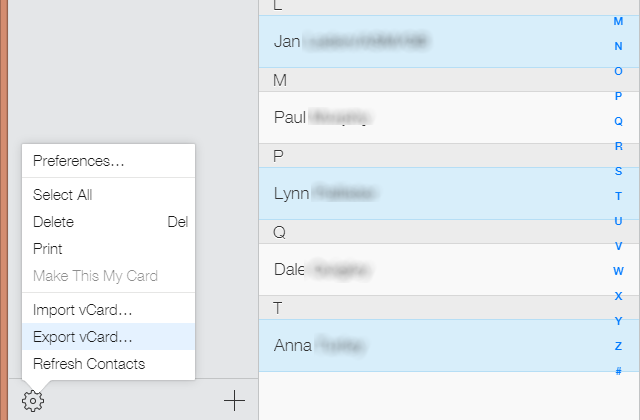Select the Anna contact row

pyautogui.click(x=430, y=345)
